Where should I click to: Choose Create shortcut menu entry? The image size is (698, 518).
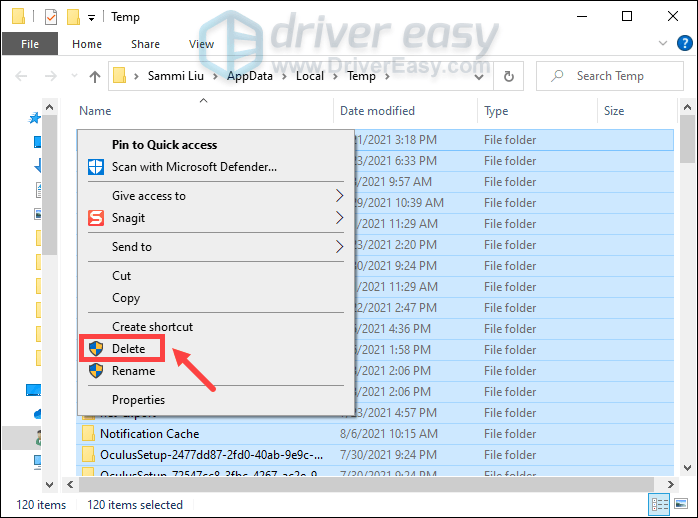click(152, 327)
